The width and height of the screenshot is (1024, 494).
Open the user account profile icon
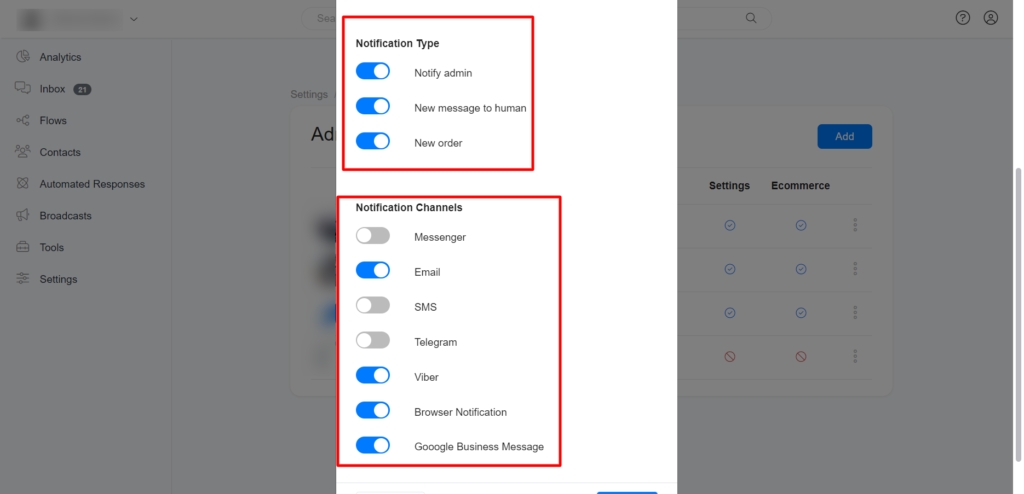click(991, 18)
